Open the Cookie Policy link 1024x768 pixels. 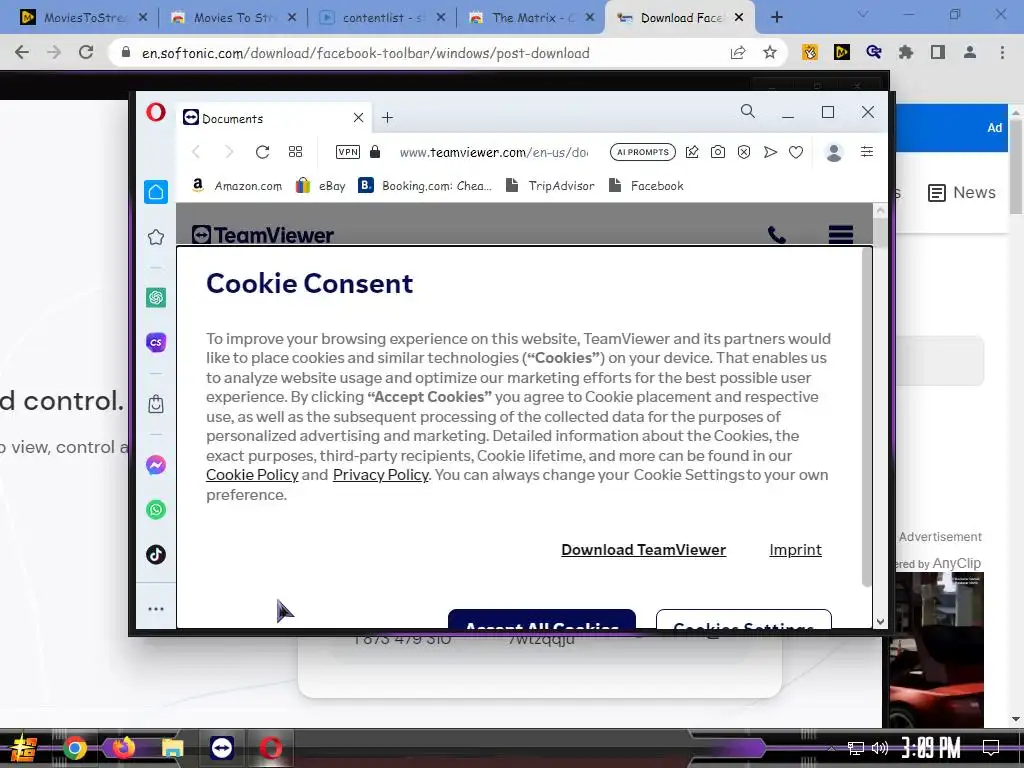click(252, 475)
